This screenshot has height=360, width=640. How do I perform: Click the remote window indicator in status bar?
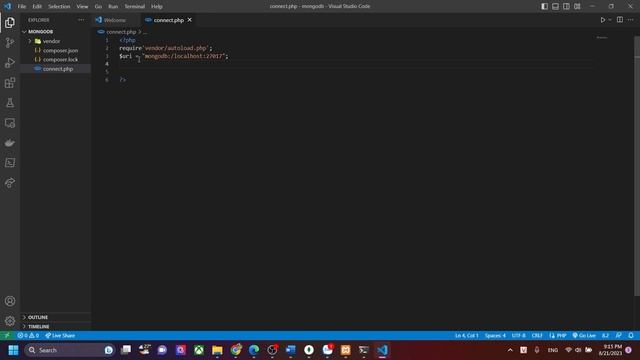[x=7, y=336]
